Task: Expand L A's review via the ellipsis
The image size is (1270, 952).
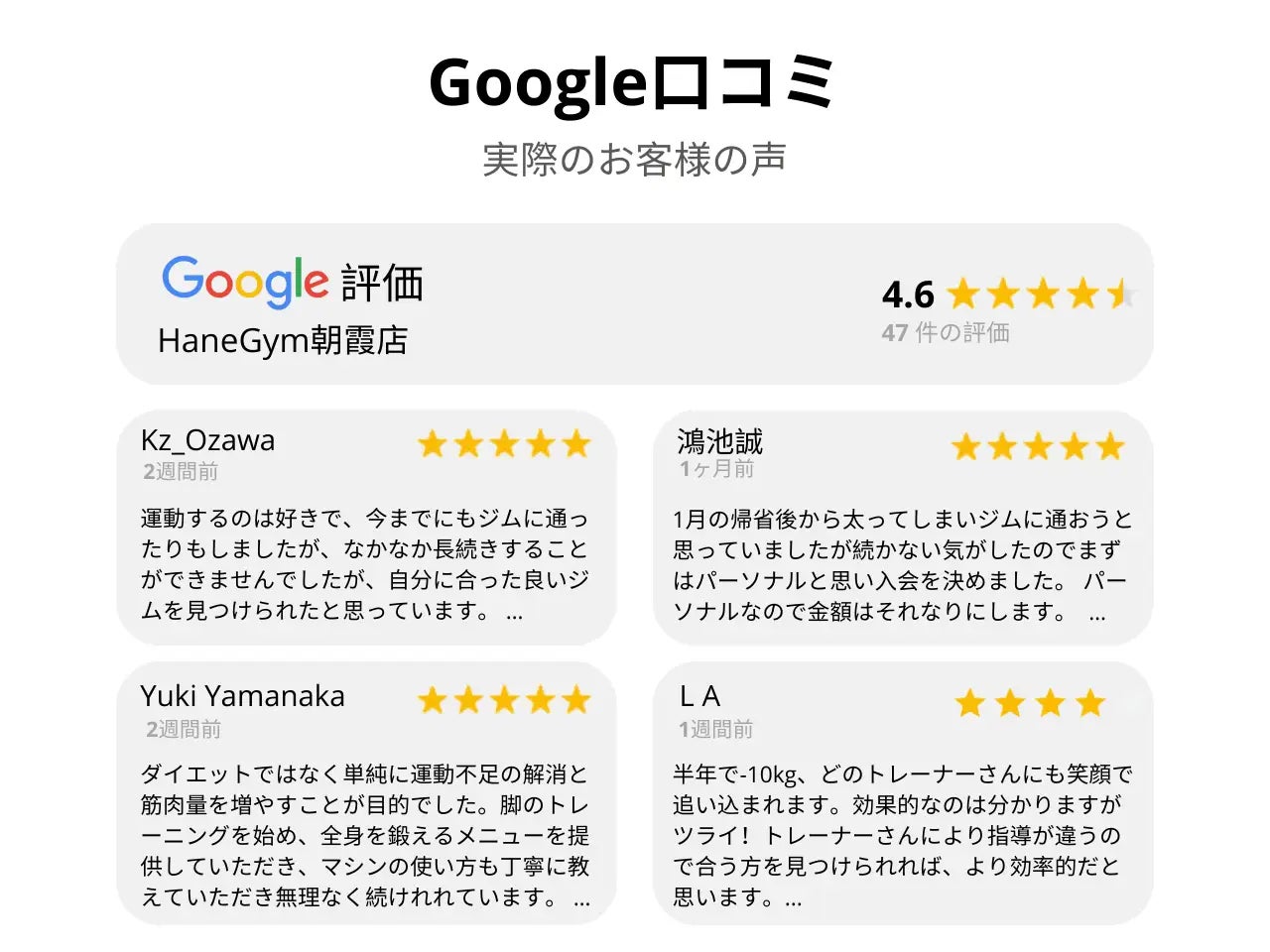Action: pyautogui.click(x=794, y=899)
